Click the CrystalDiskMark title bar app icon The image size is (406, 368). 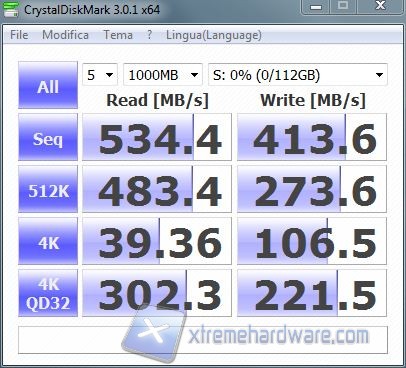10,9
